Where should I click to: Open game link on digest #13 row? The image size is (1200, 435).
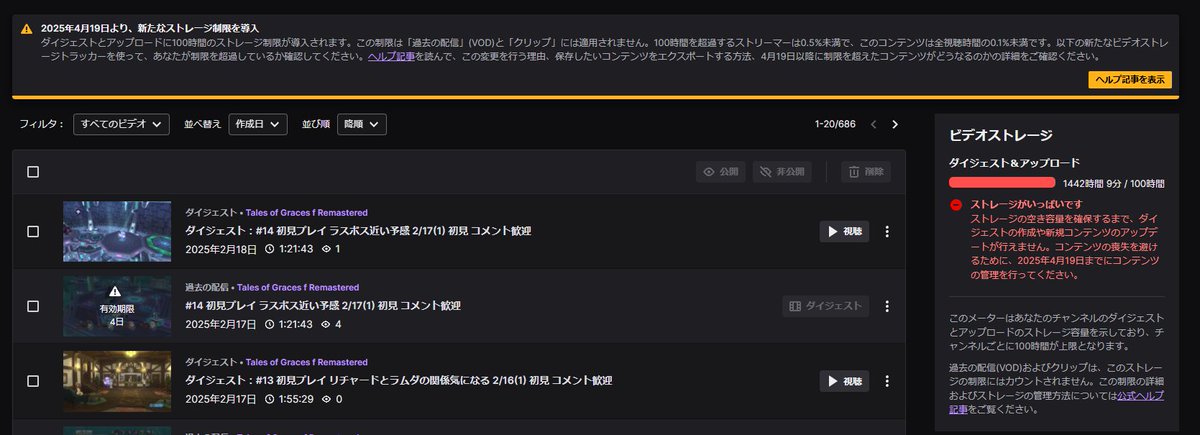306,362
